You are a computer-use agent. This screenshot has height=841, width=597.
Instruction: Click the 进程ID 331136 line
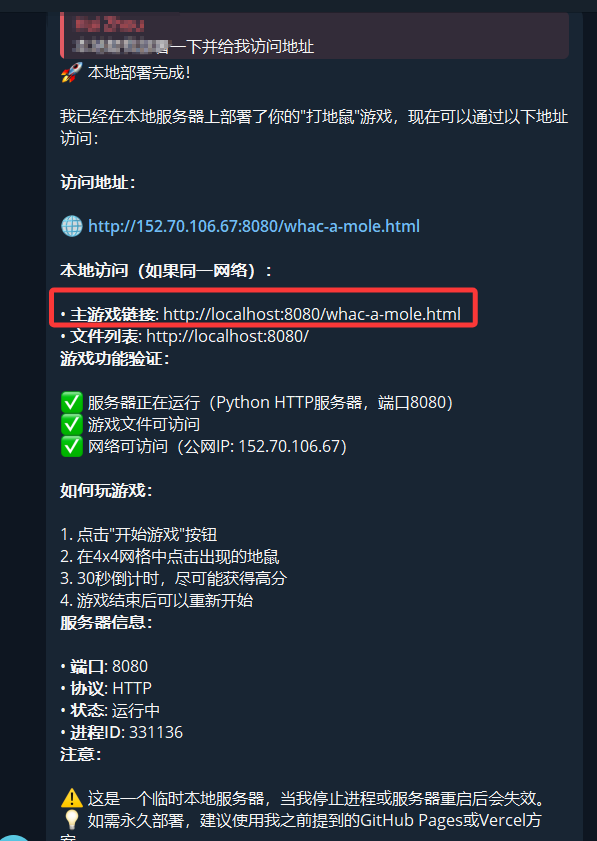pos(122,732)
